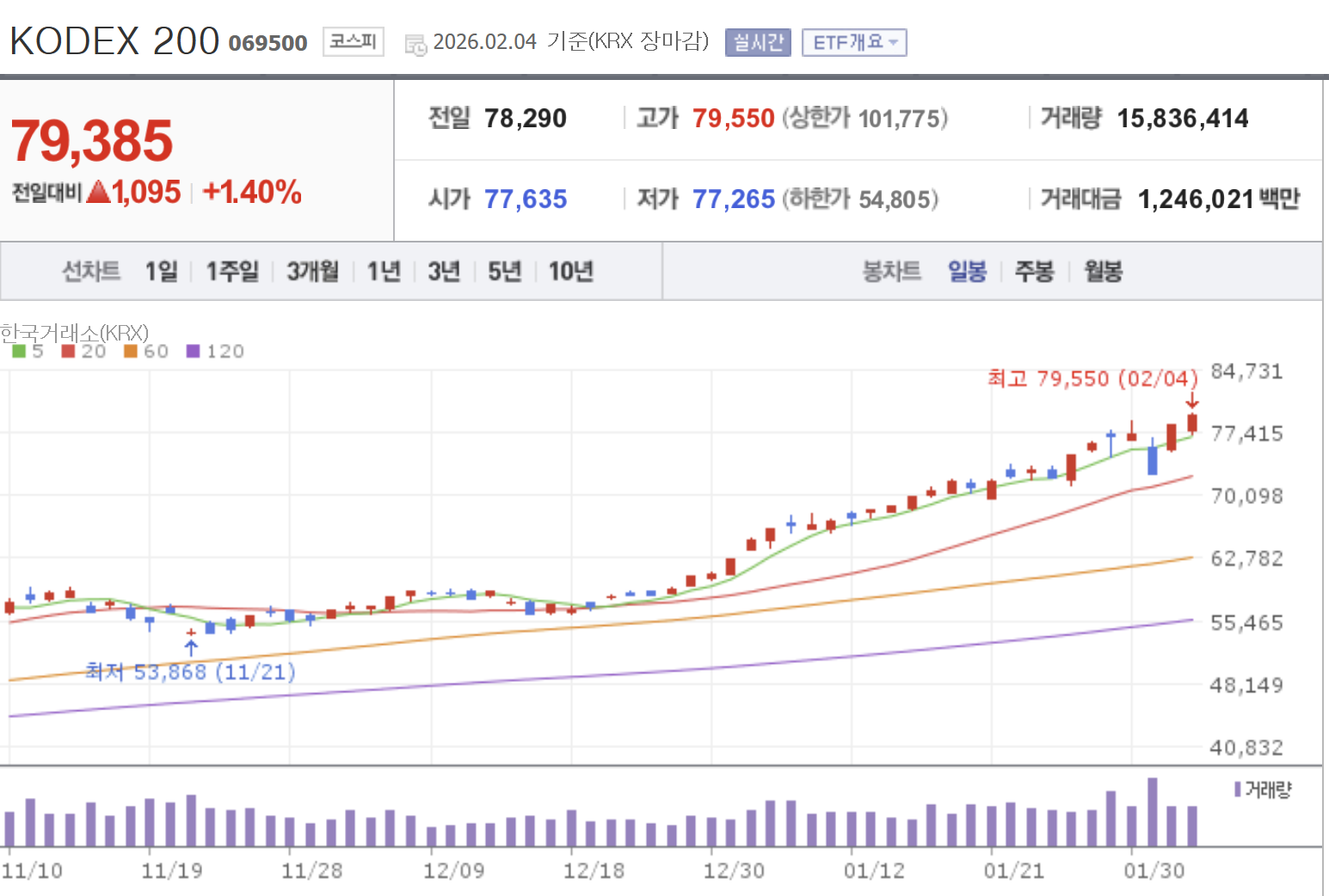
Task: Click the 실시간 realtime badge
Action: 758,42
